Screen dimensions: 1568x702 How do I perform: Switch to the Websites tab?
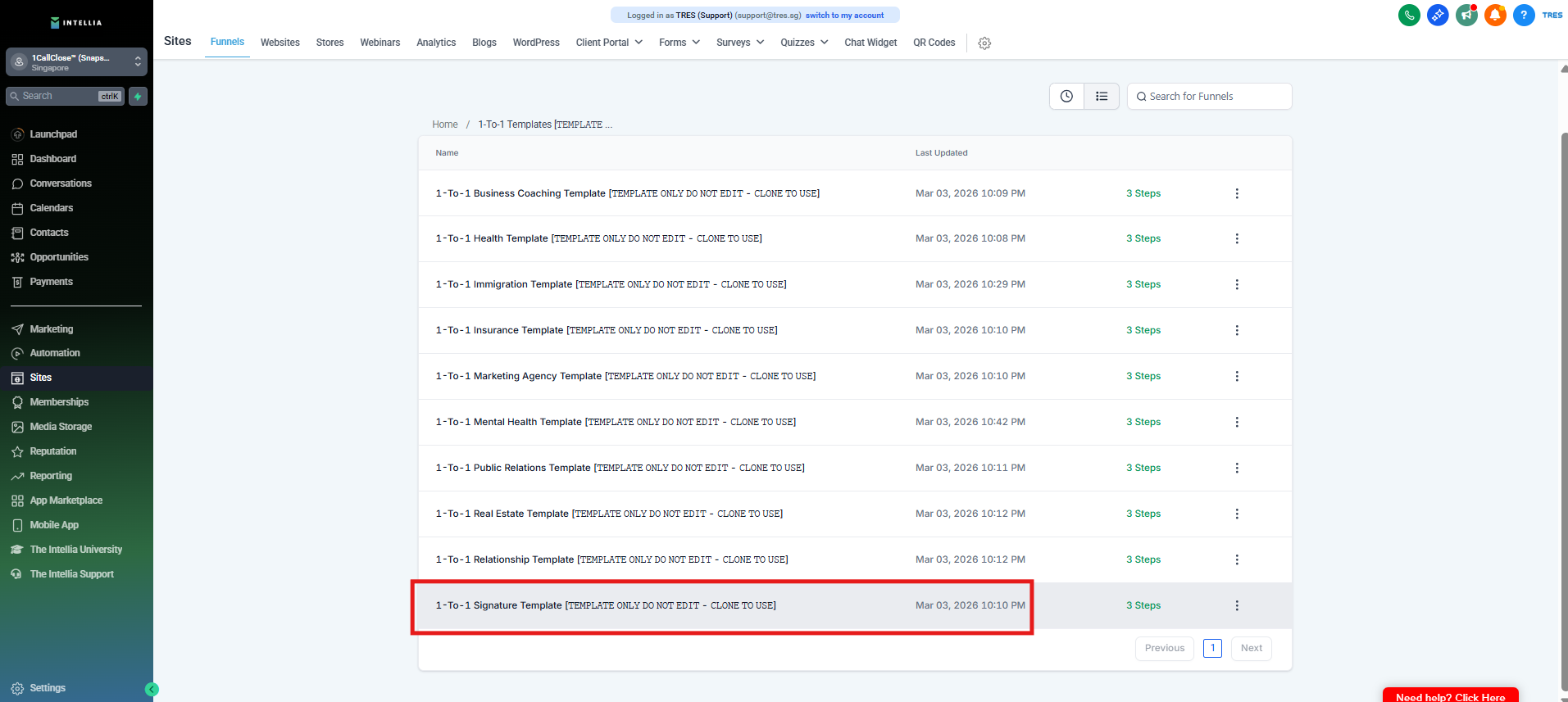click(280, 43)
